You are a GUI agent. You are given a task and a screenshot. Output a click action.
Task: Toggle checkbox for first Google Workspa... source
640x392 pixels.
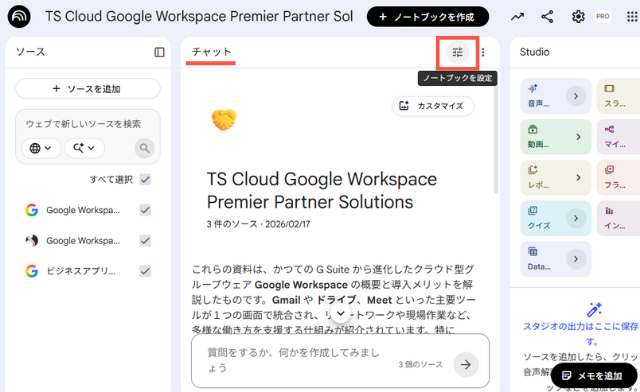pos(145,210)
